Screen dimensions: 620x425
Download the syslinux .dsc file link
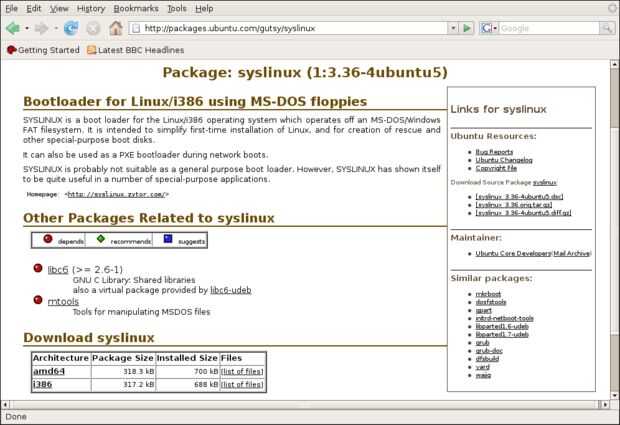click(x=520, y=196)
